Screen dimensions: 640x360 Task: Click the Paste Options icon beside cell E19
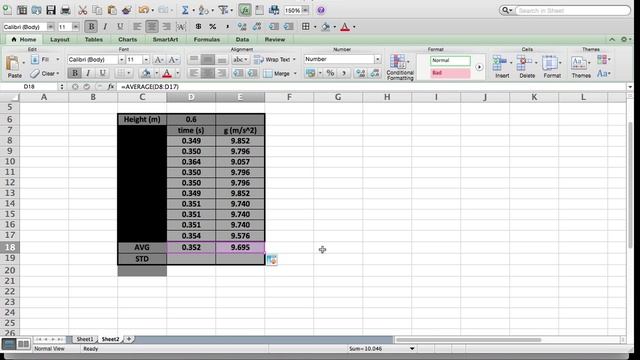click(272, 260)
